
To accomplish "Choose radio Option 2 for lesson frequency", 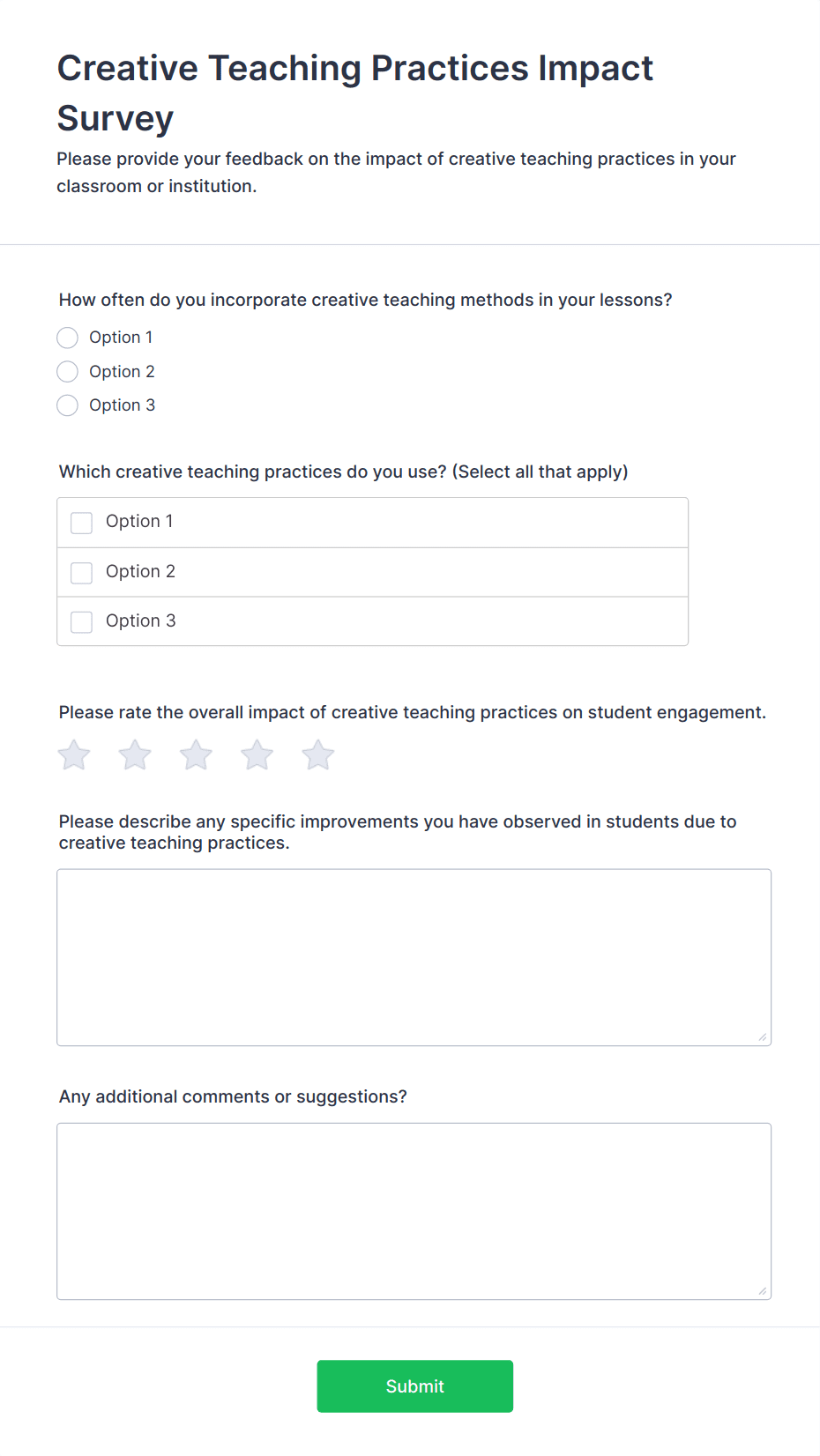I will click(68, 372).
